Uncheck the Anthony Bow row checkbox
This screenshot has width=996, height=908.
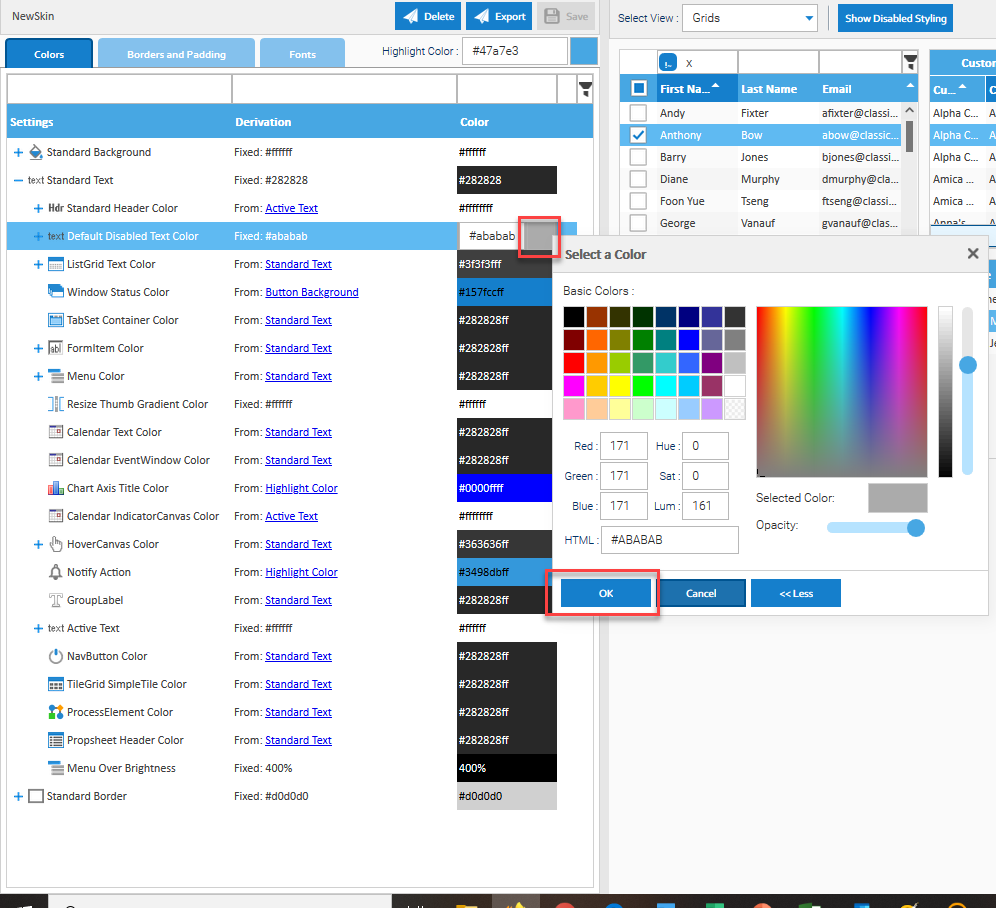click(x=638, y=135)
